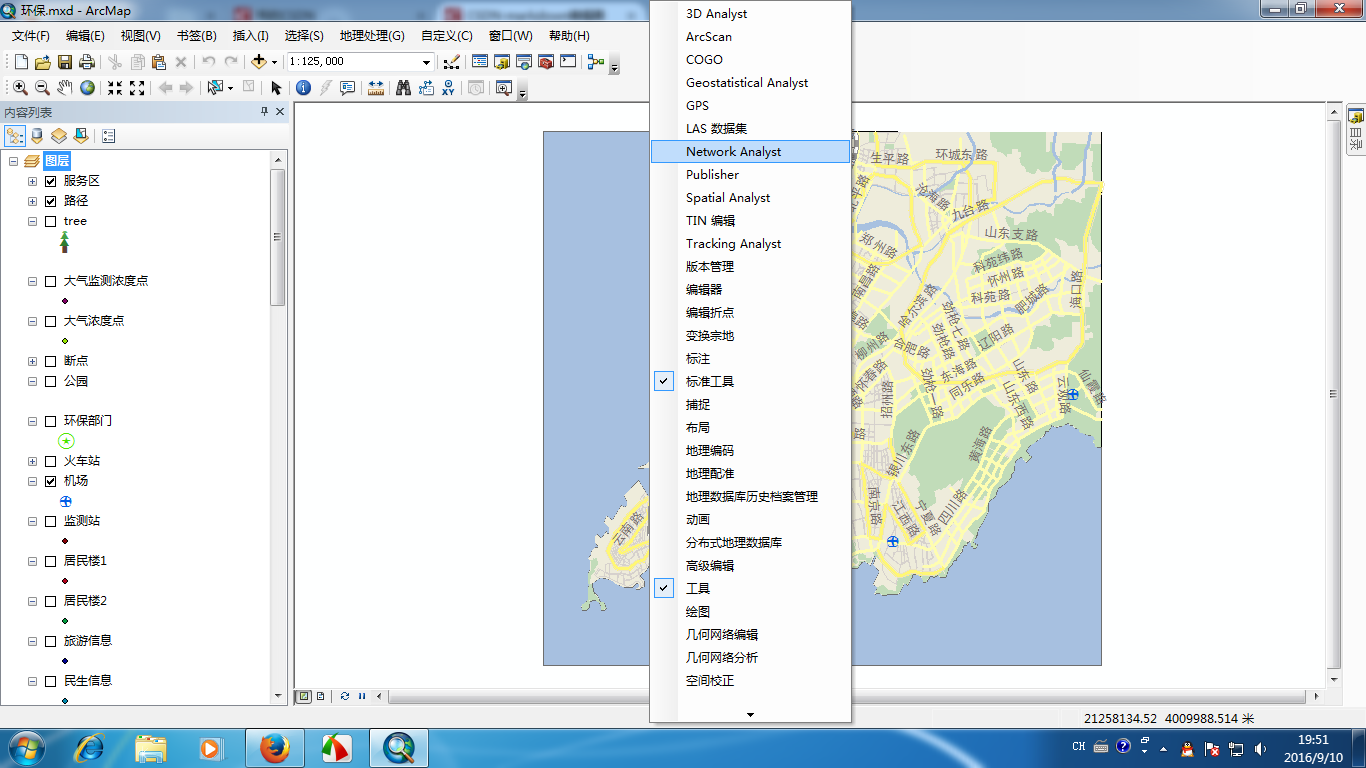Switch to List By Selection view
The width and height of the screenshot is (1366, 768).
[81, 136]
